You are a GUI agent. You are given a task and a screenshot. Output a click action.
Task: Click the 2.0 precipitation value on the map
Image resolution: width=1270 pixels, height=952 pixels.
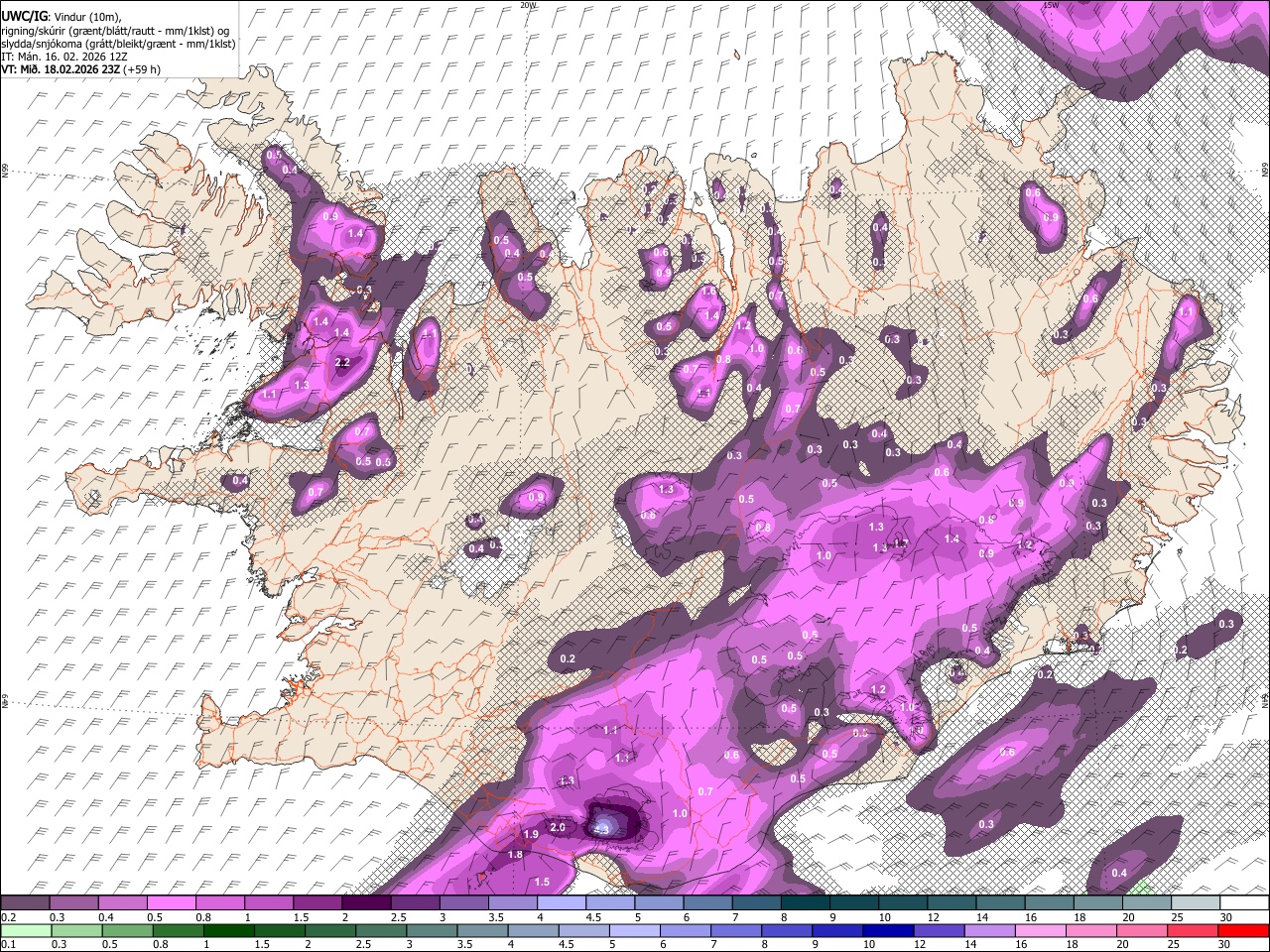coord(558,827)
